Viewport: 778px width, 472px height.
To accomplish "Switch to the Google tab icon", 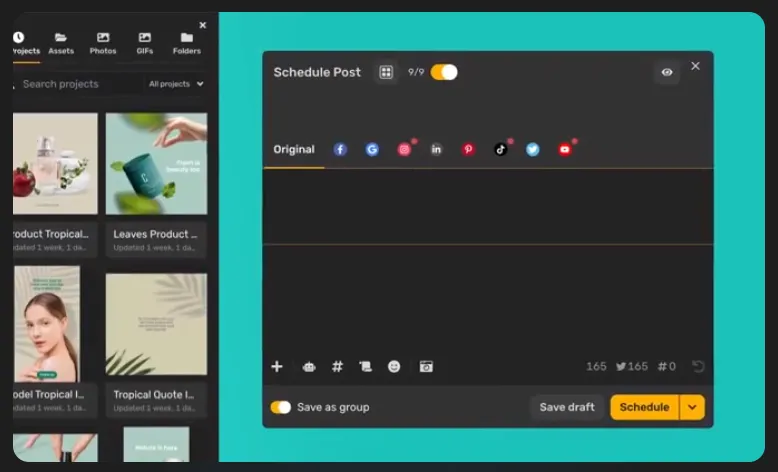I will [372, 149].
